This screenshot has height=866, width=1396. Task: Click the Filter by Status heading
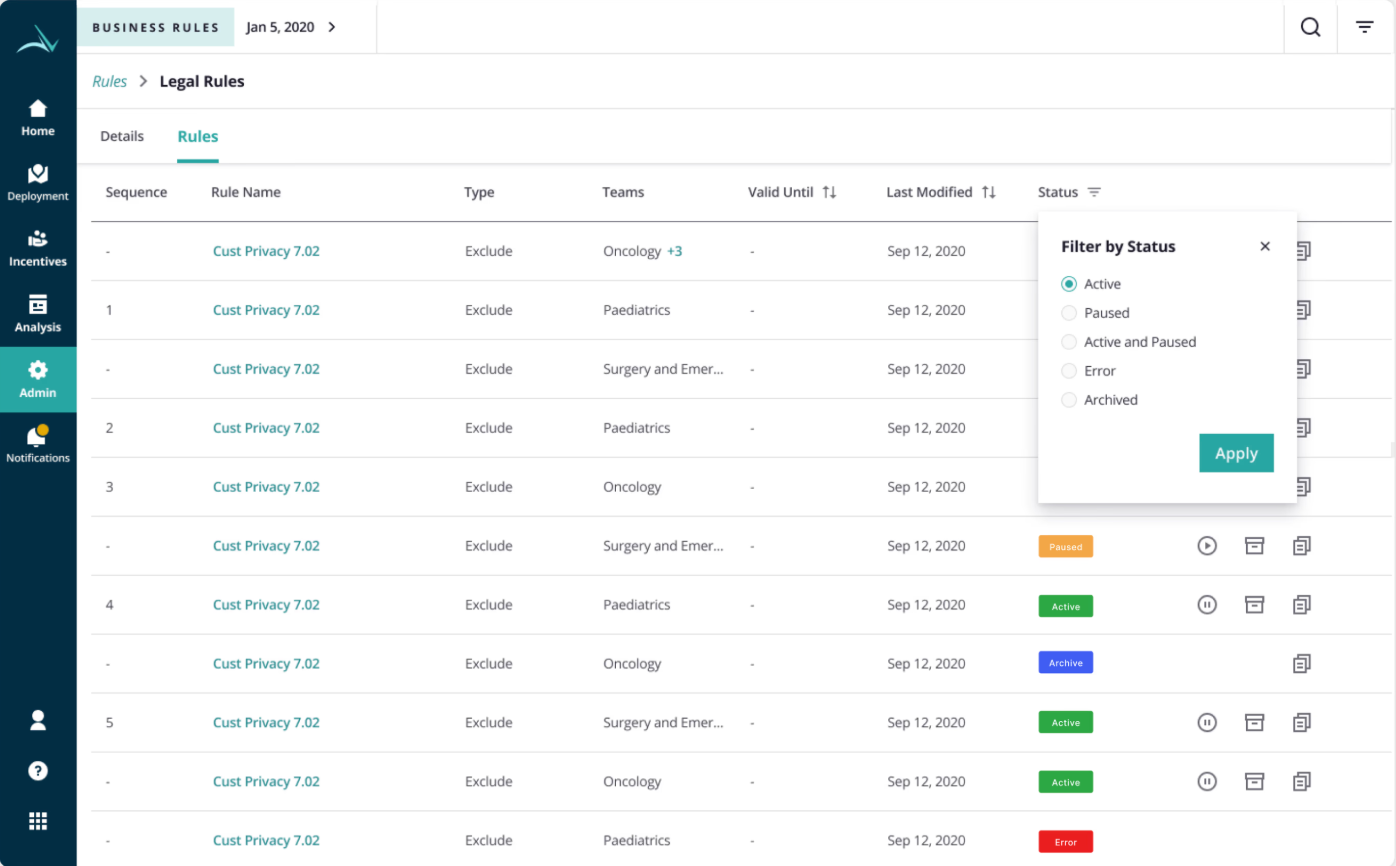(1118, 246)
